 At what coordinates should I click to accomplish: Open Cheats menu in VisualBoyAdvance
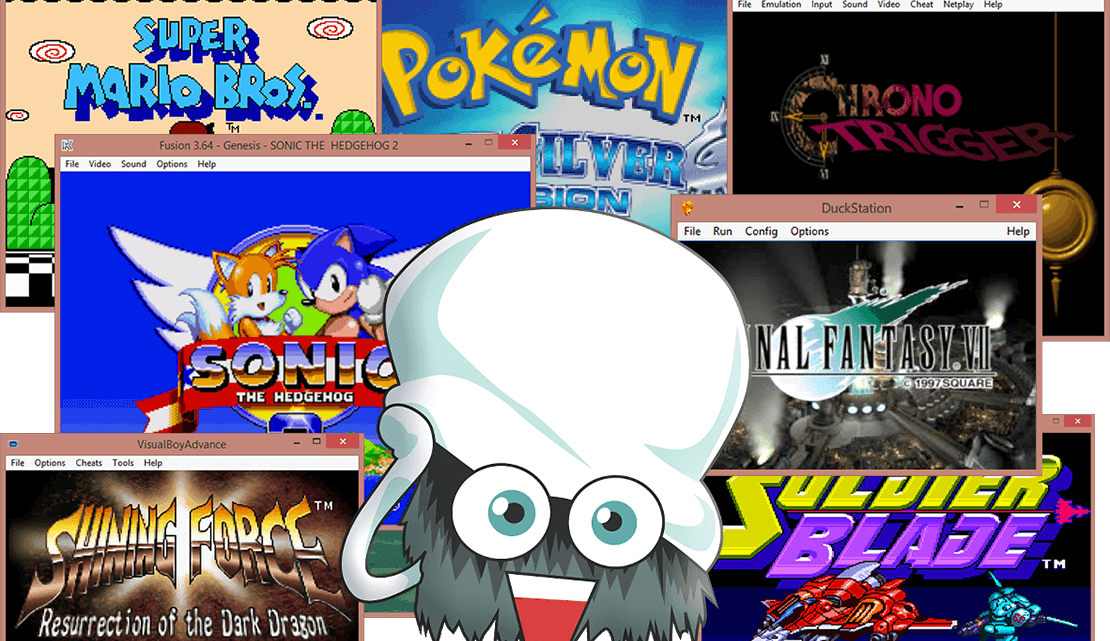pos(88,463)
